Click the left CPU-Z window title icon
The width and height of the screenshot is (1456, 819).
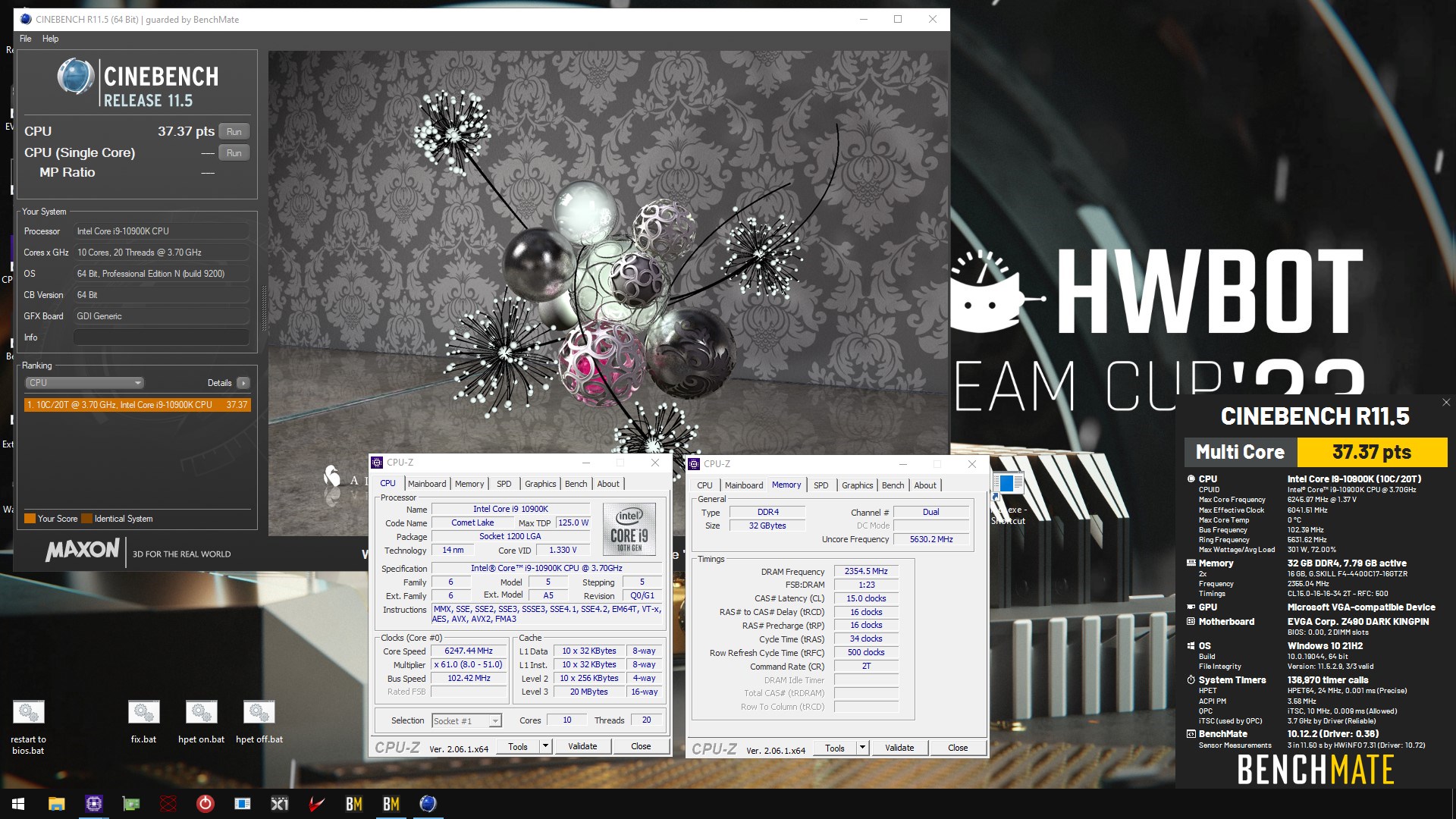(377, 463)
